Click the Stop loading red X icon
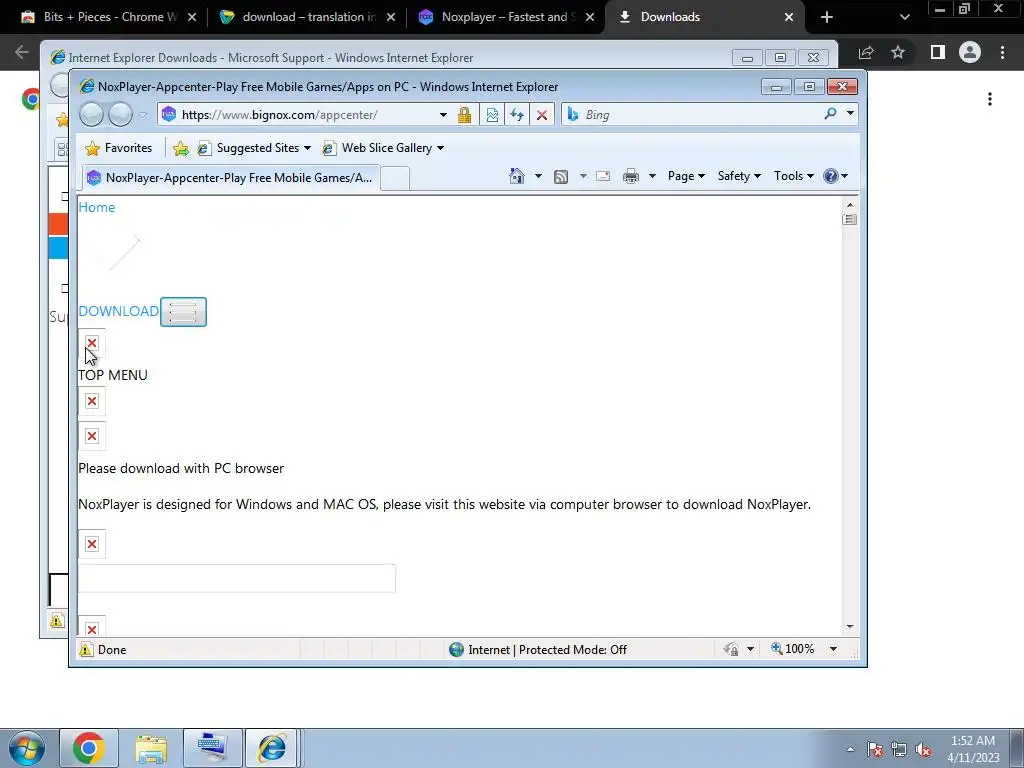Image resolution: width=1024 pixels, height=768 pixels. 542,115
